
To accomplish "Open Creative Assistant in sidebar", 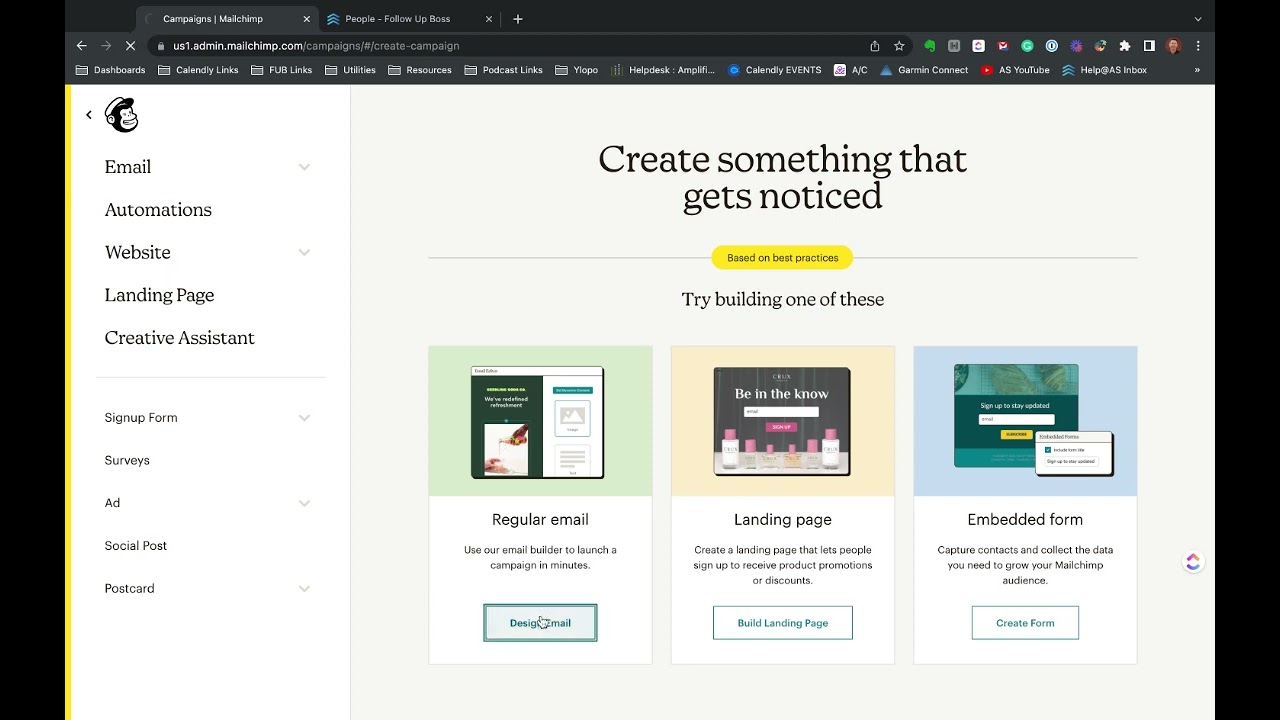I will point(179,338).
